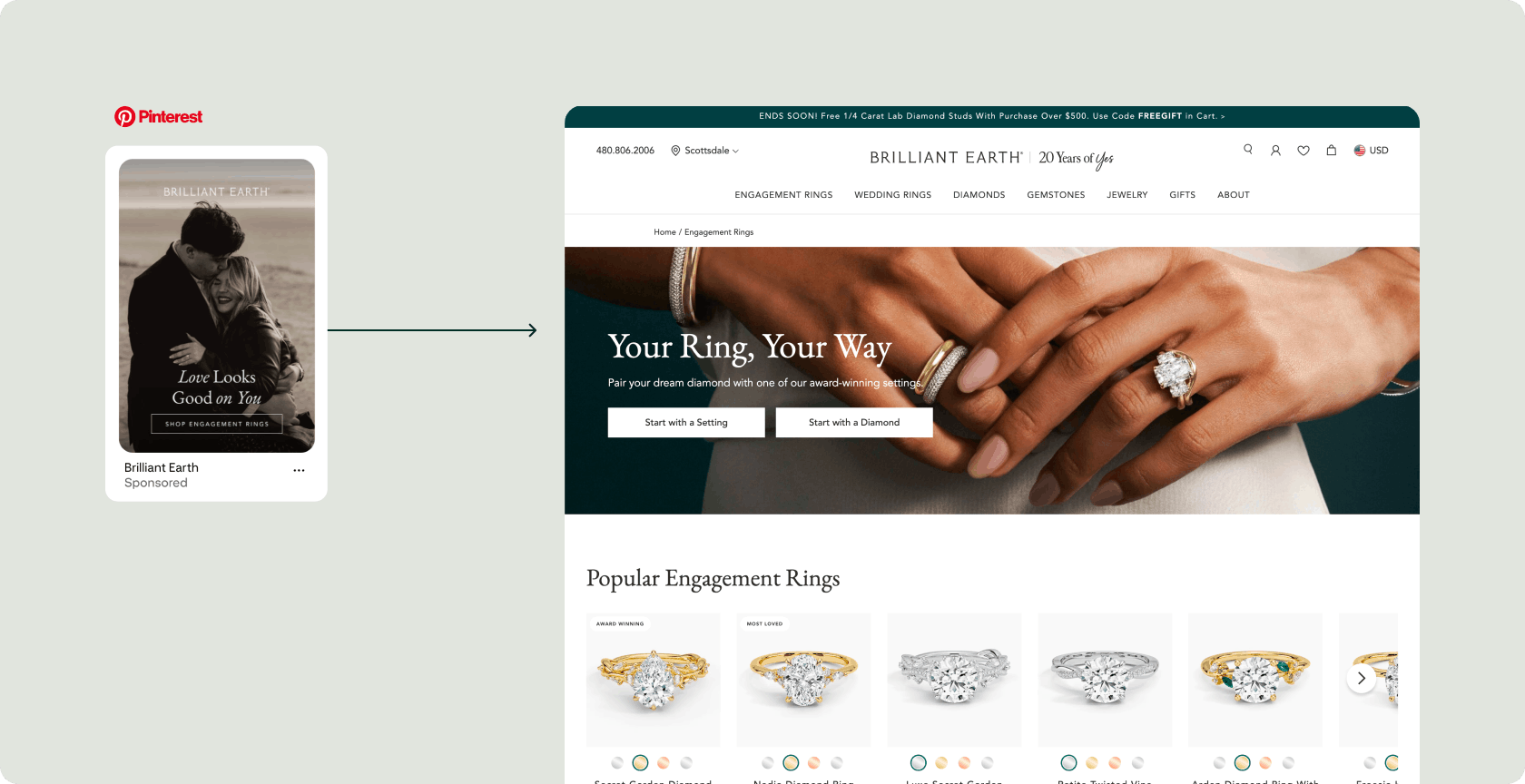The image size is (1525, 784).
Task: Select white gold option for third ring
Action: [919, 763]
